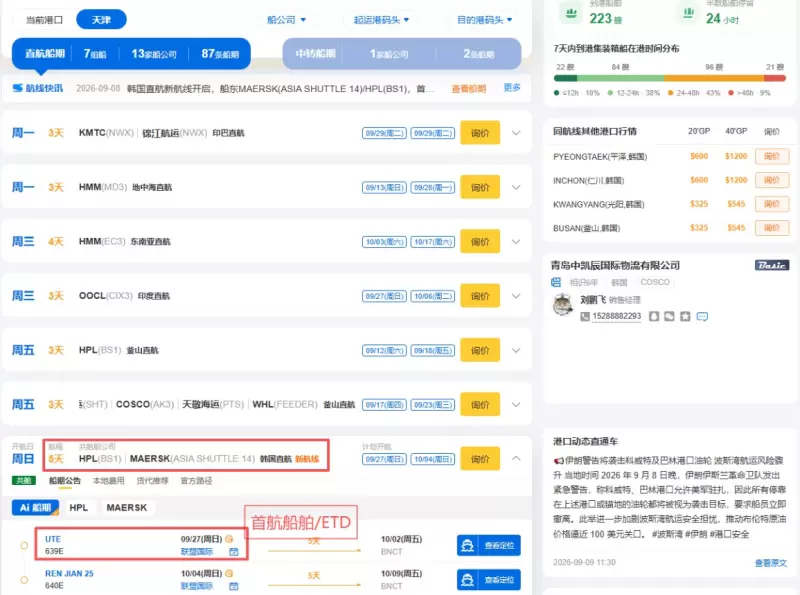
Task: Open the 起运港码头 dropdown filter
Action: 381,20
